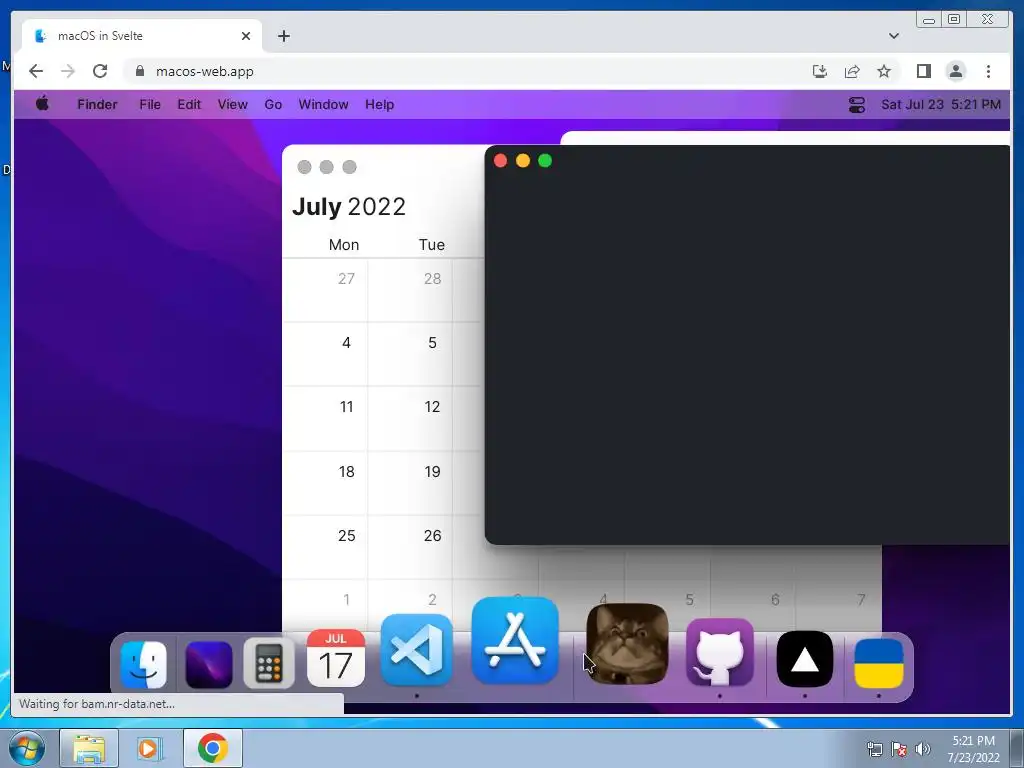This screenshot has width=1024, height=768.
Task: Open the Window menu
Action: 323,104
